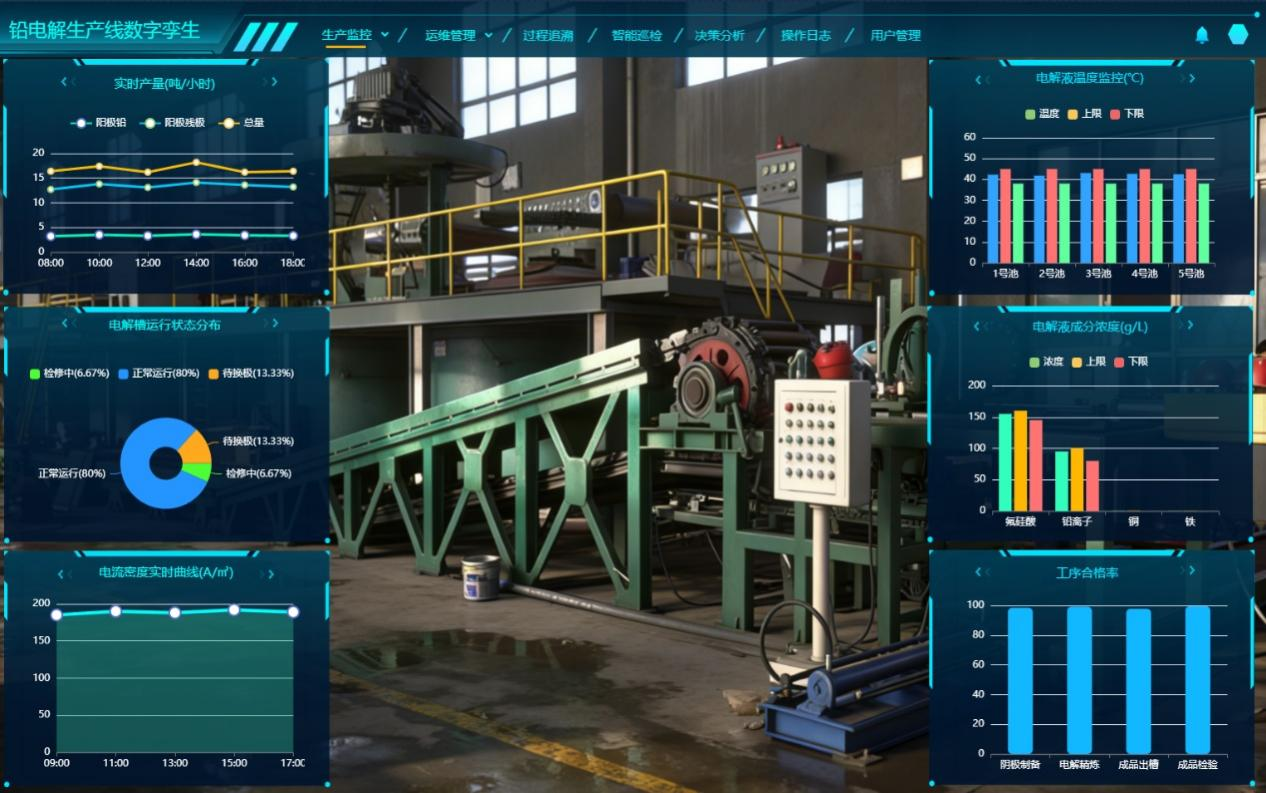This screenshot has width=1266, height=793.
Task: Go to 决策分析 page
Action: coord(720,36)
